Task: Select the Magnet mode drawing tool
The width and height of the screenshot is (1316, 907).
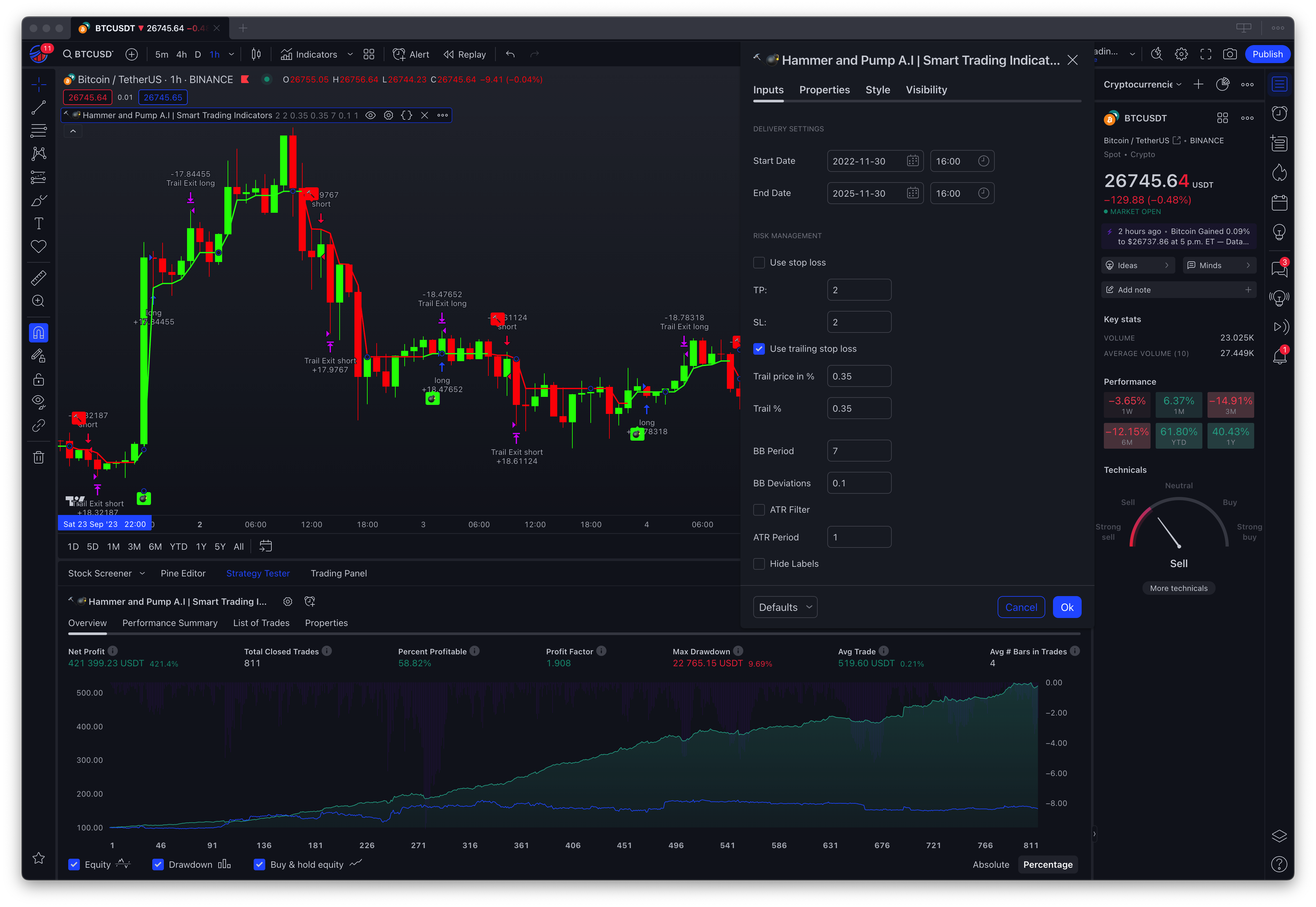Action: point(38,332)
